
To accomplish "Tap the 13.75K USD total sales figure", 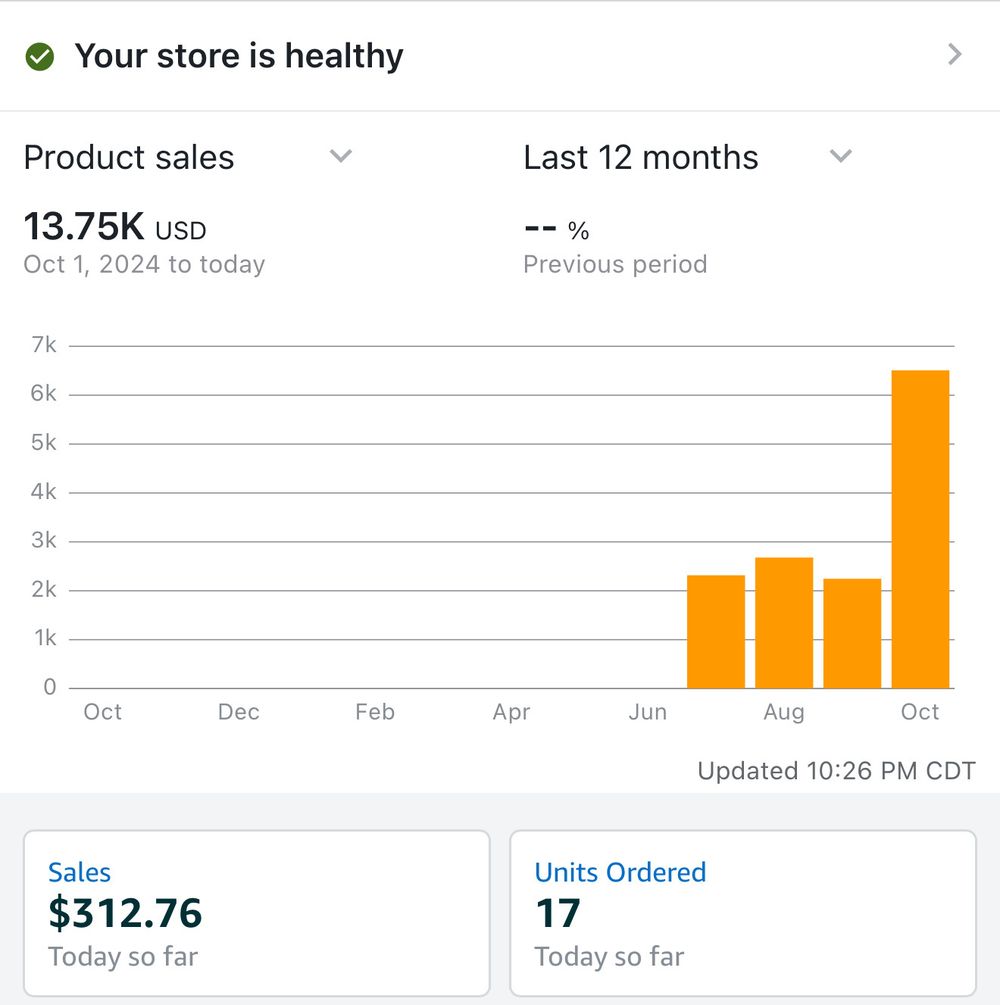I will click(115, 227).
